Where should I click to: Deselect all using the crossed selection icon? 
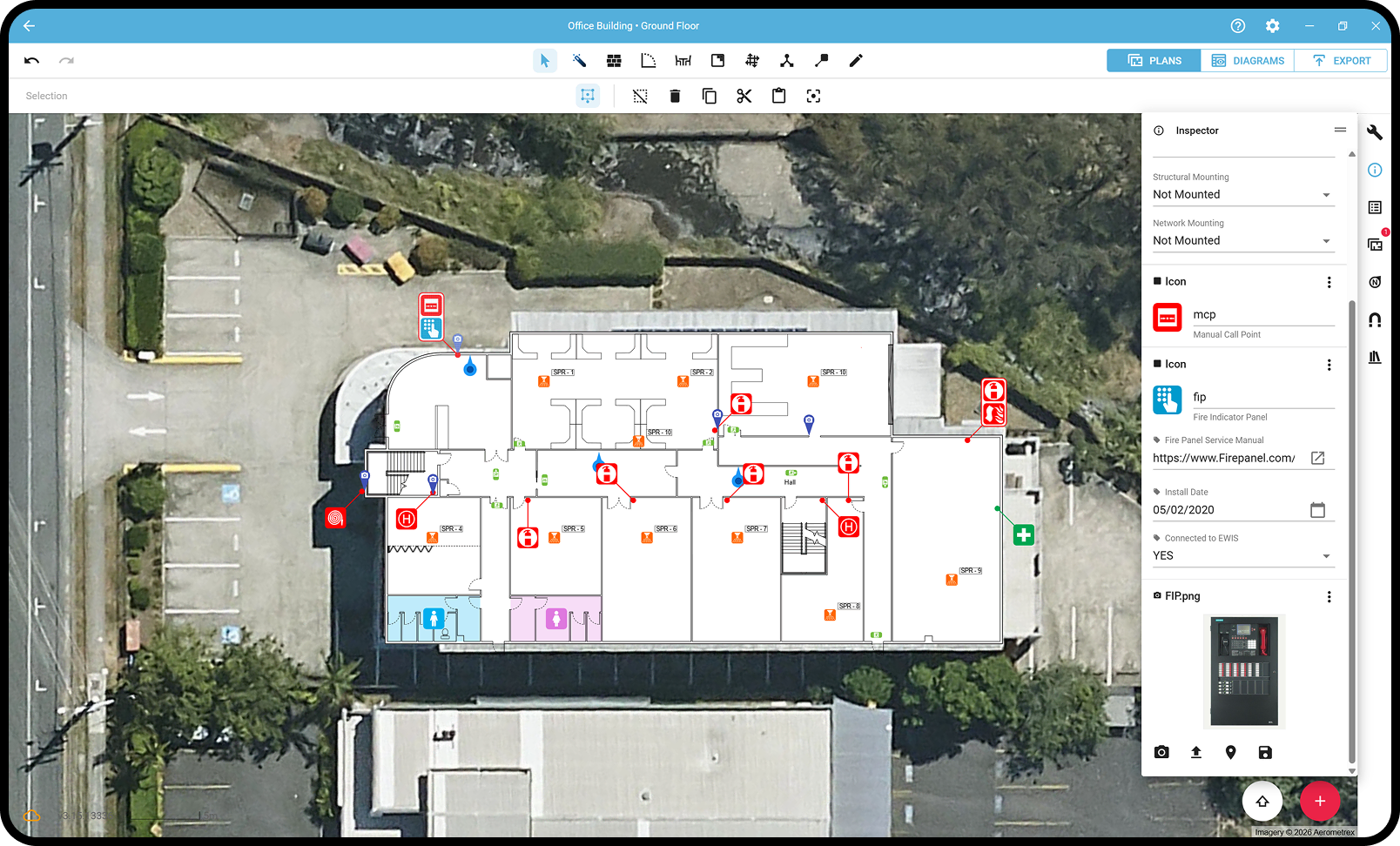[x=640, y=96]
